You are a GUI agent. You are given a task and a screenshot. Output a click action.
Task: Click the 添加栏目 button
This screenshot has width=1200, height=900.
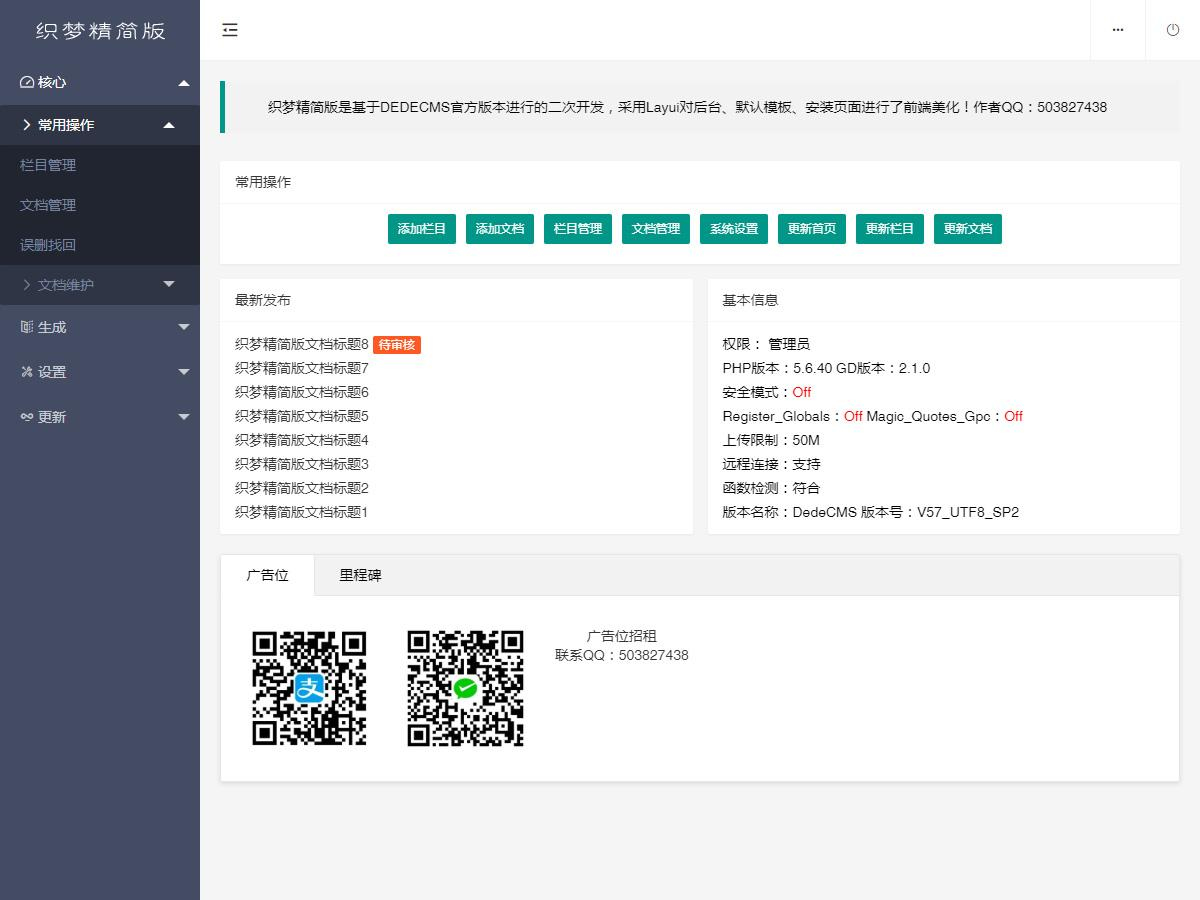click(x=421, y=228)
